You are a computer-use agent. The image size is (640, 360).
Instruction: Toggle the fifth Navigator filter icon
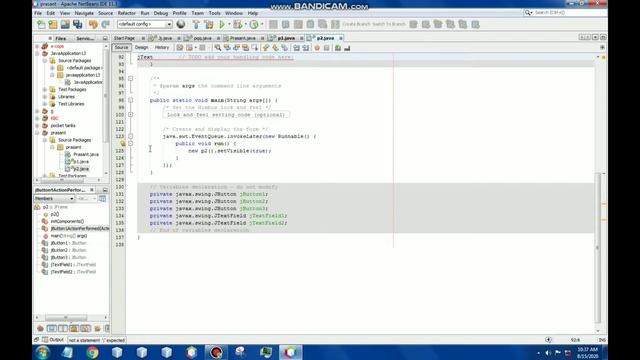click(x=85, y=328)
